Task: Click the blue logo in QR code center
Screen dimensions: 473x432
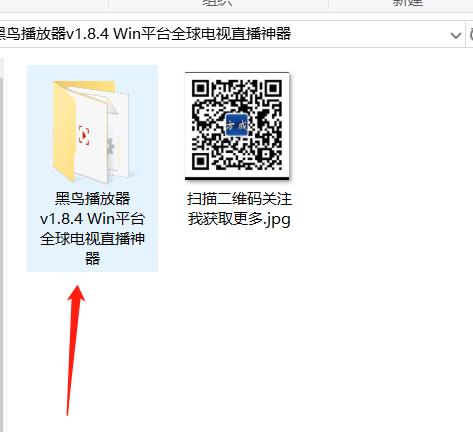Action: [237, 125]
